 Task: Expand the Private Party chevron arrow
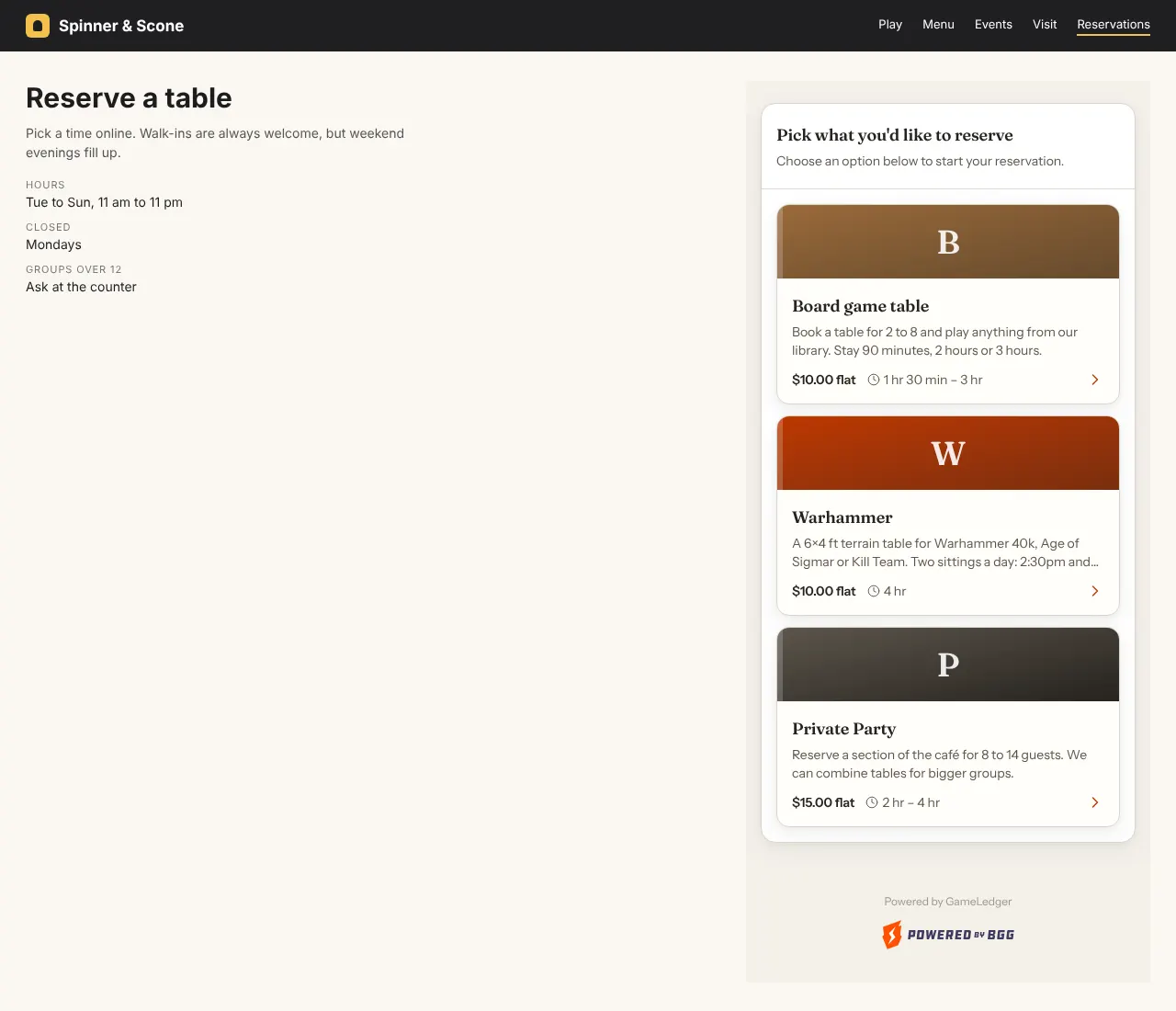(x=1095, y=802)
